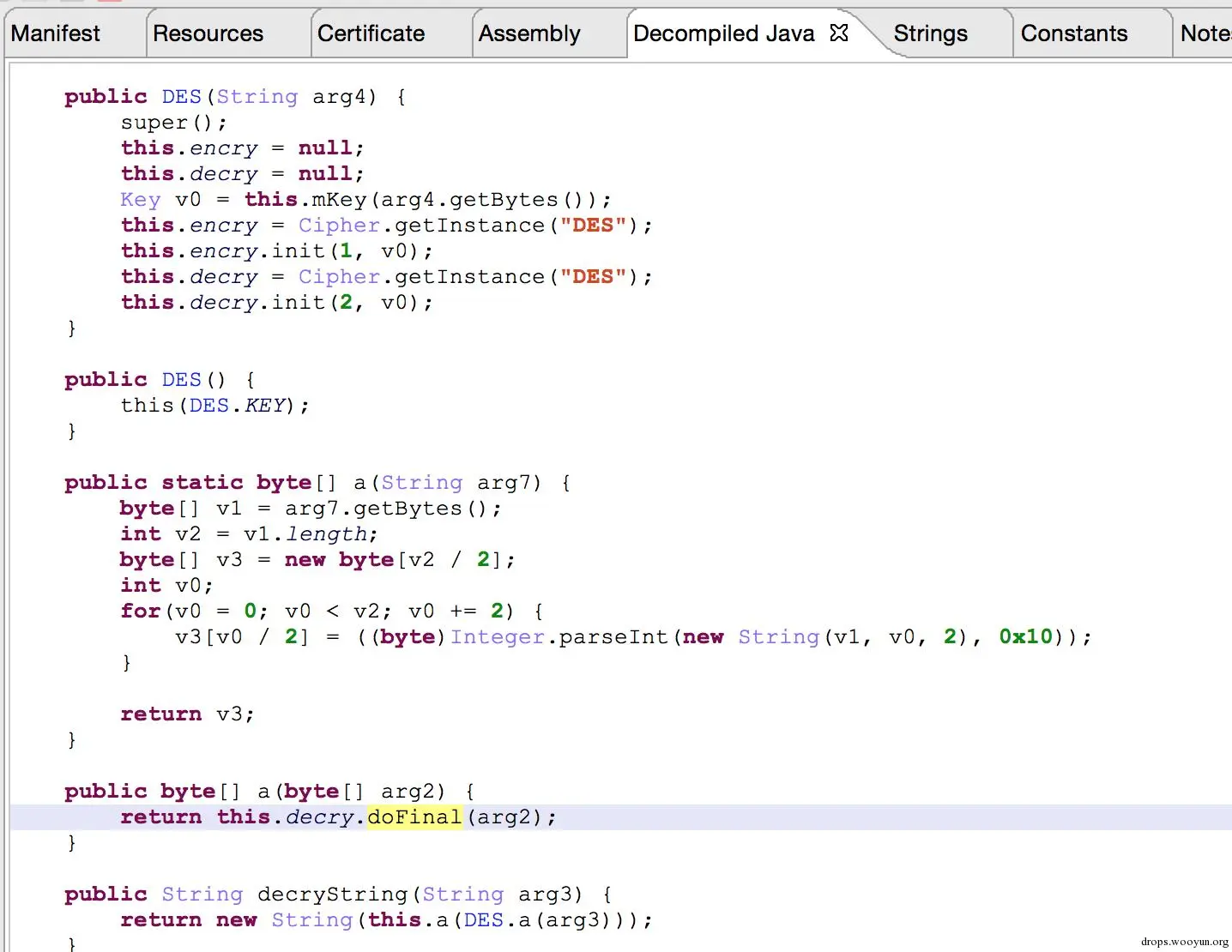Click the 'return v3;' statement
Viewport: 1232px width, 952px height.
(187, 714)
